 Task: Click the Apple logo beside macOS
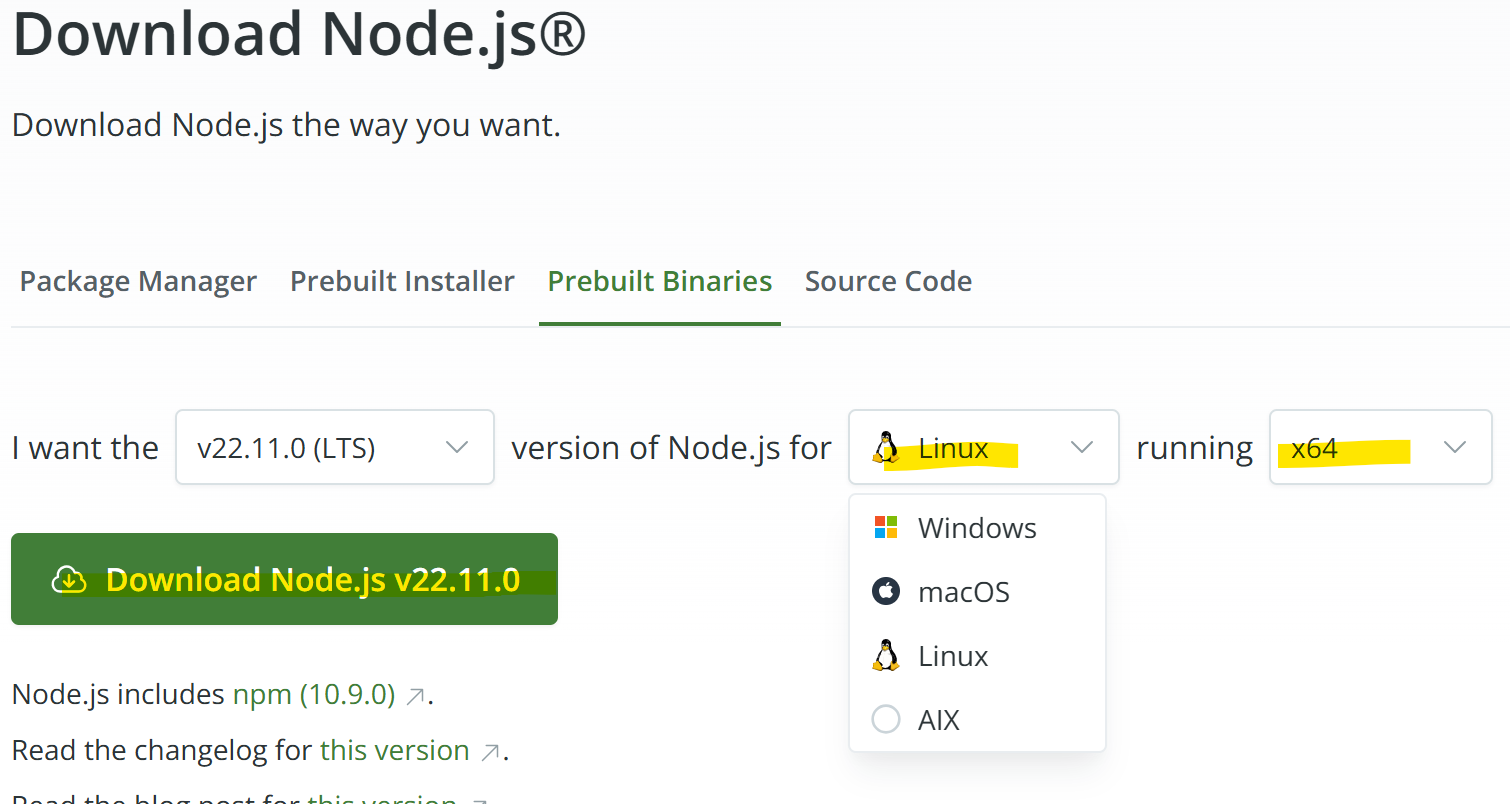(886, 592)
